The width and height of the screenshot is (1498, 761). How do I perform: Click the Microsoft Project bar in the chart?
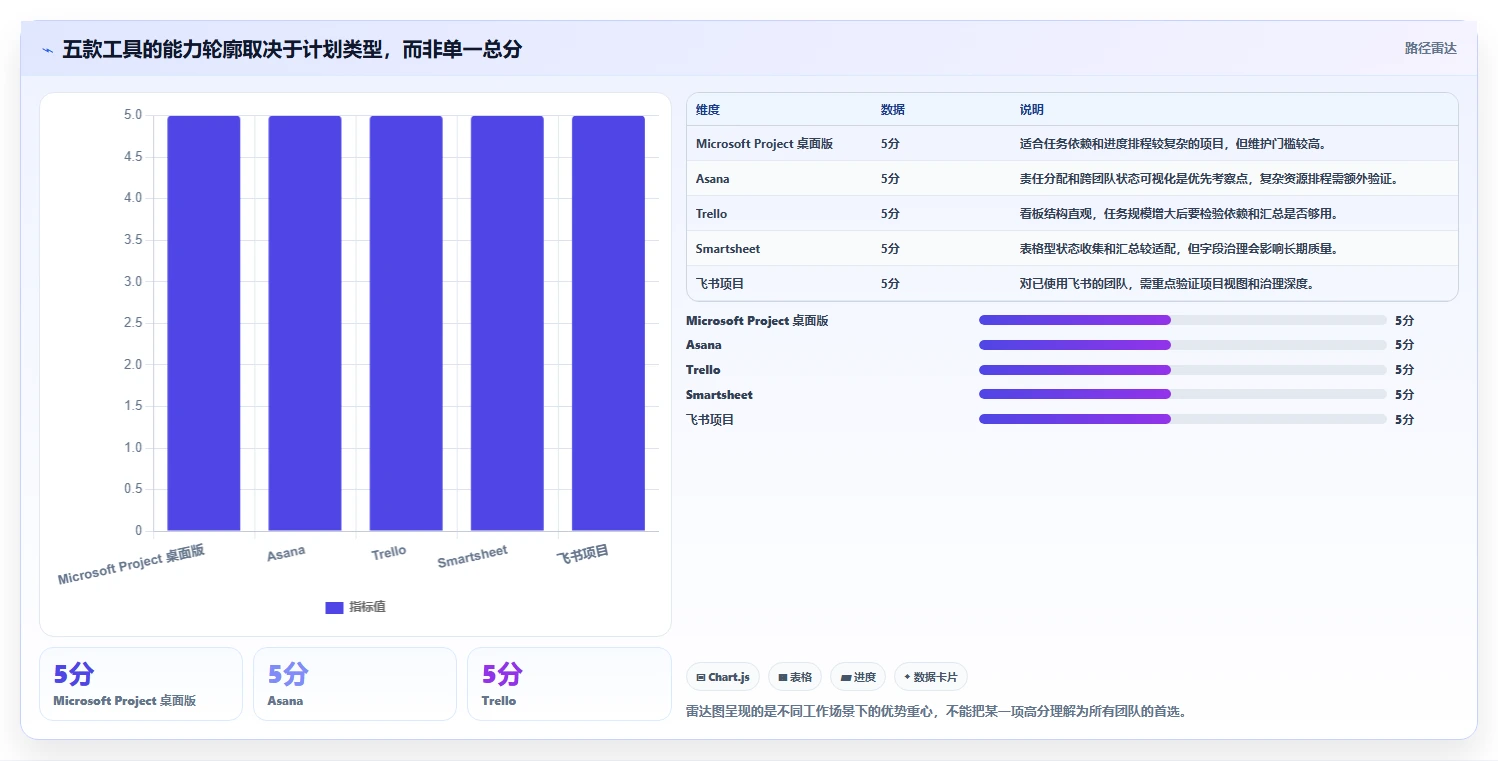(204, 323)
